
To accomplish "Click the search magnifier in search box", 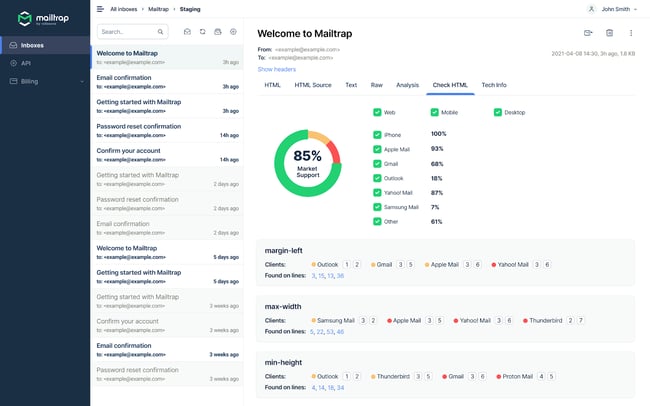I will pyautogui.click(x=162, y=32).
